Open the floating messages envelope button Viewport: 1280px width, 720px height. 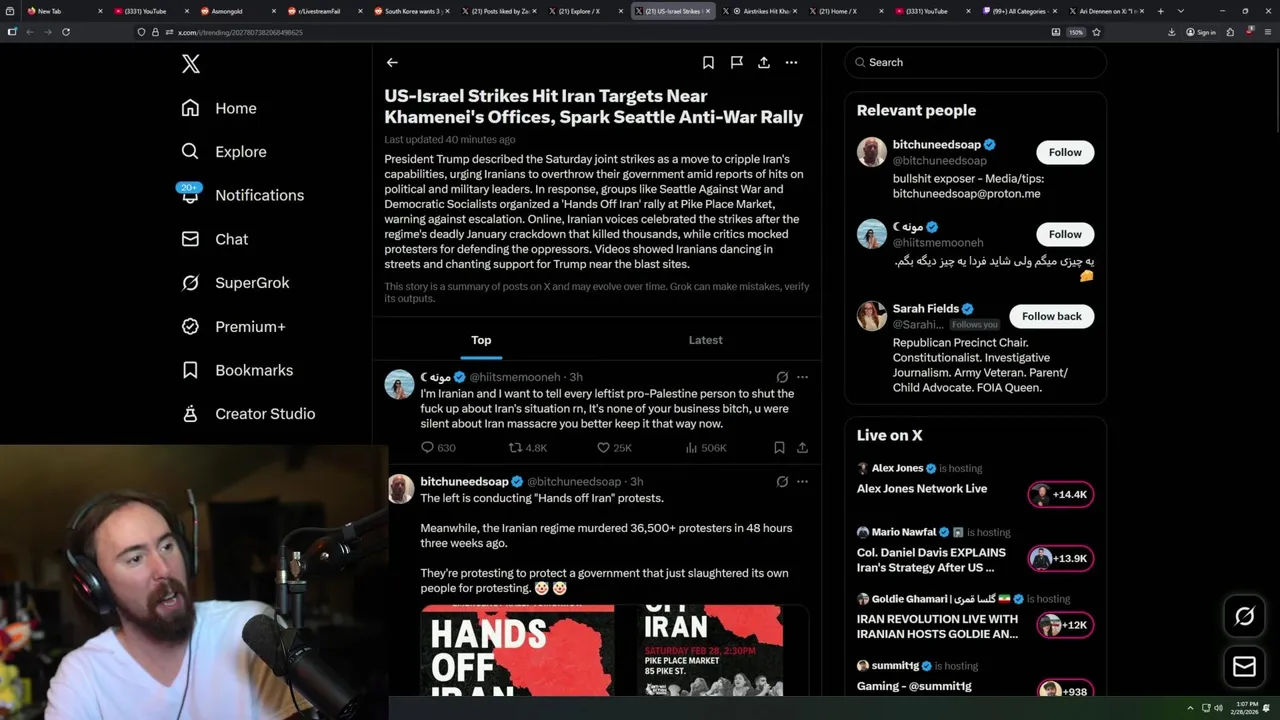click(x=1245, y=666)
